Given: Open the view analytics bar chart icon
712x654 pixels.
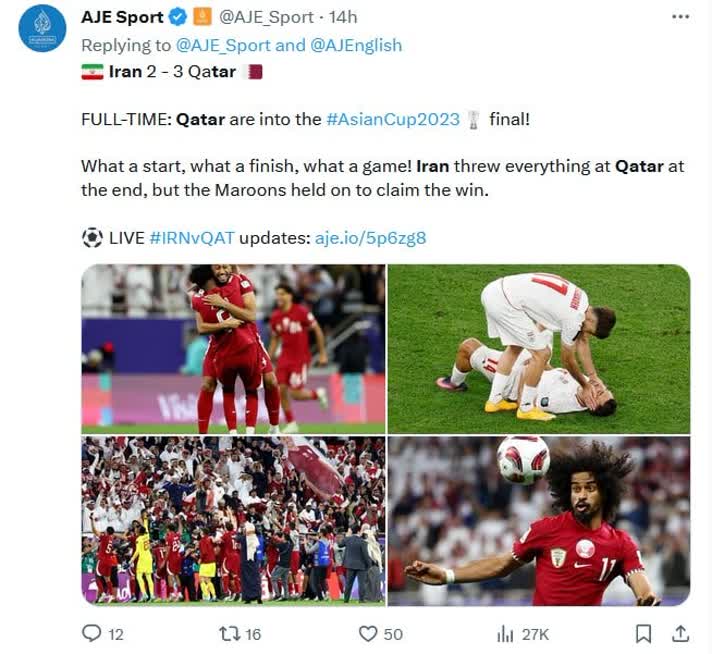Looking at the screenshot, I should click(505, 634).
